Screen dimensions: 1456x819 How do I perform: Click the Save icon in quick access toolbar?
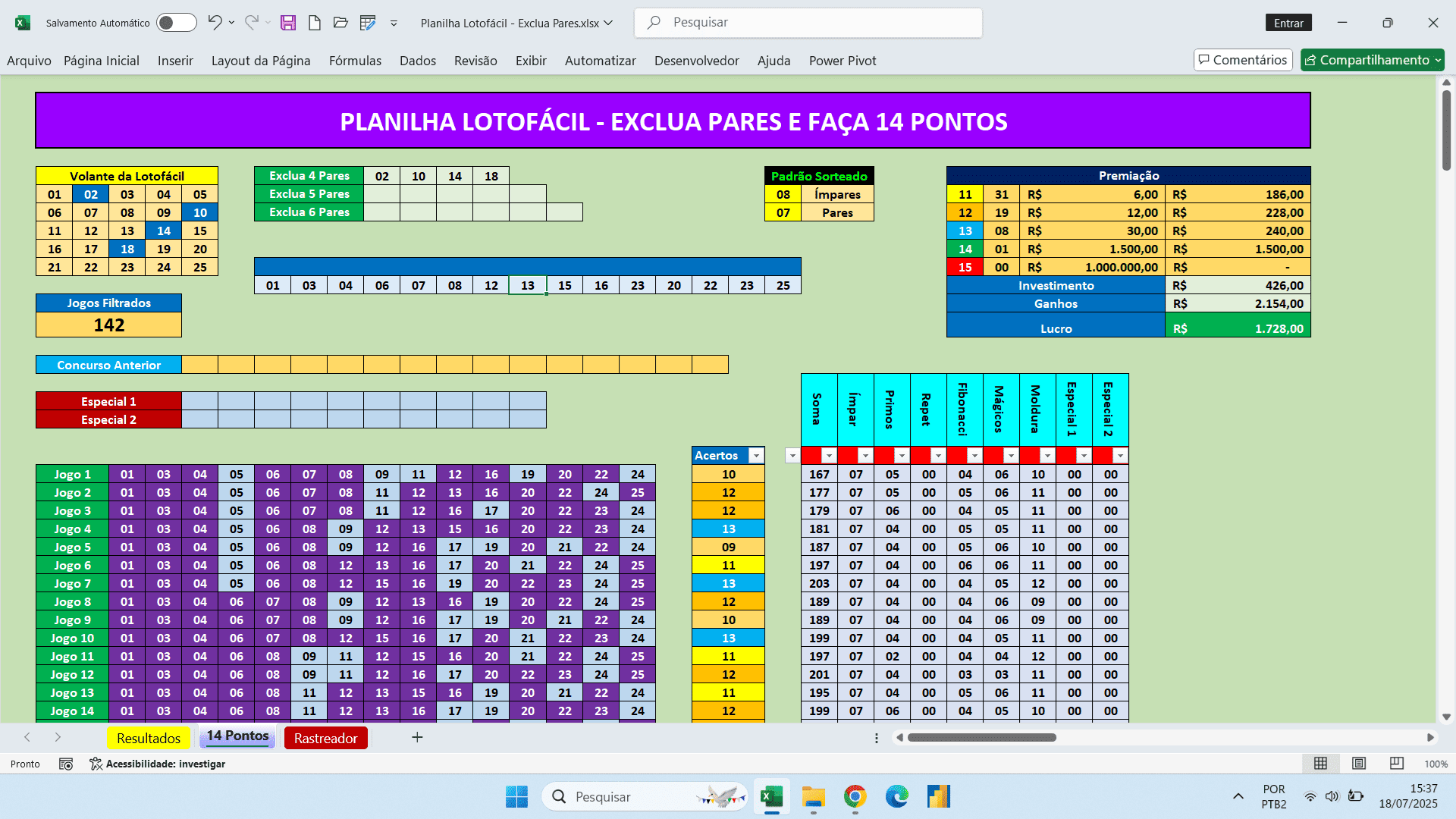click(x=288, y=23)
